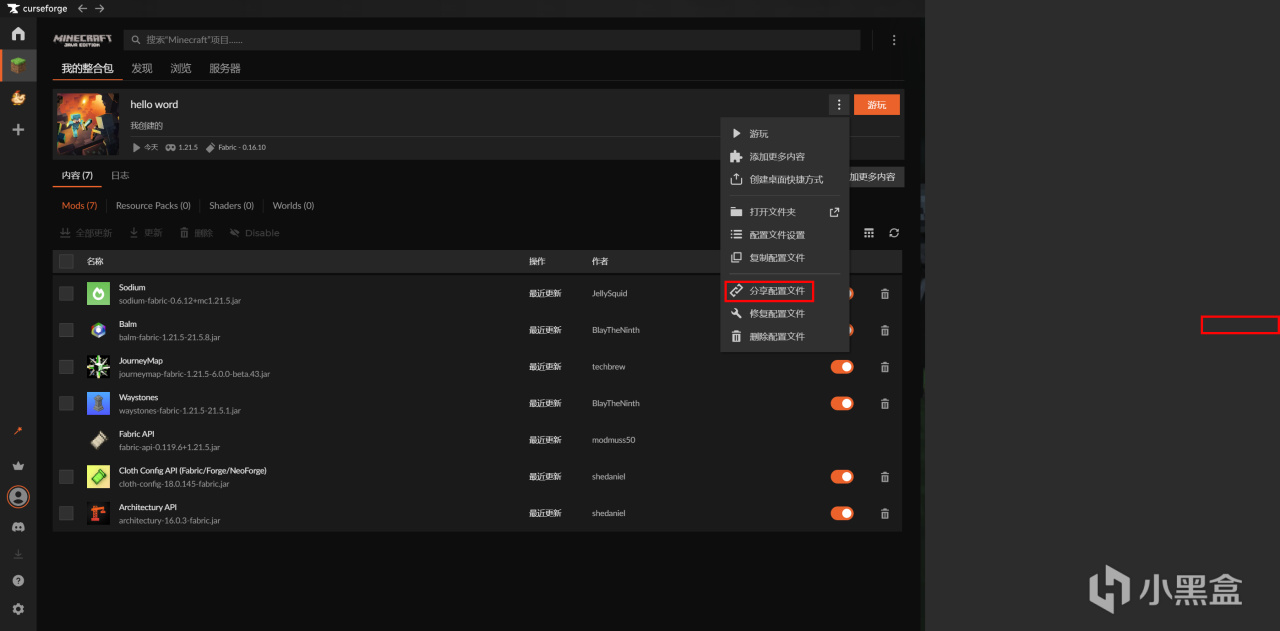Check the Sodium row checkbox

pyautogui.click(x=66, y=294)
